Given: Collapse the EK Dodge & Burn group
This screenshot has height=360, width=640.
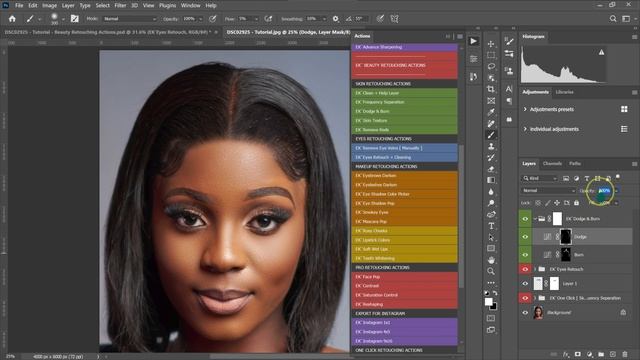Looking at the screenshot, I should click(x=535, y=219).
